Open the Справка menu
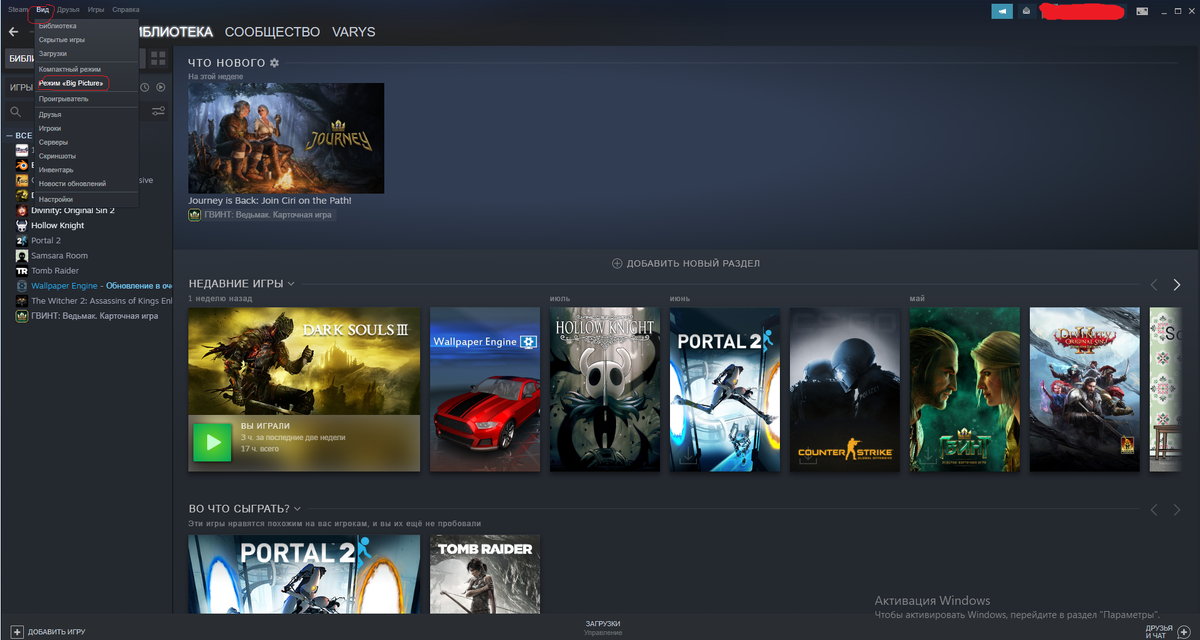Image resolution: width=1200 pixels, height=640 pixels. pos(126,9)
